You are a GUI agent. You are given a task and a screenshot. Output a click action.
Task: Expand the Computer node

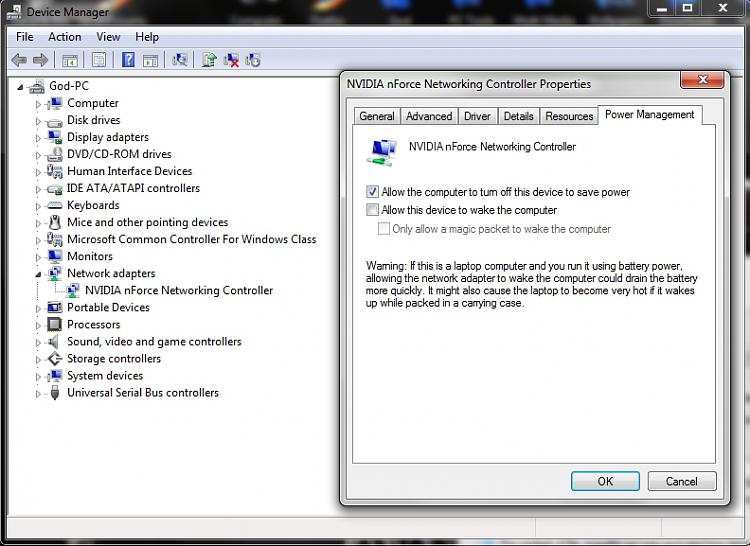pos(38,104)
